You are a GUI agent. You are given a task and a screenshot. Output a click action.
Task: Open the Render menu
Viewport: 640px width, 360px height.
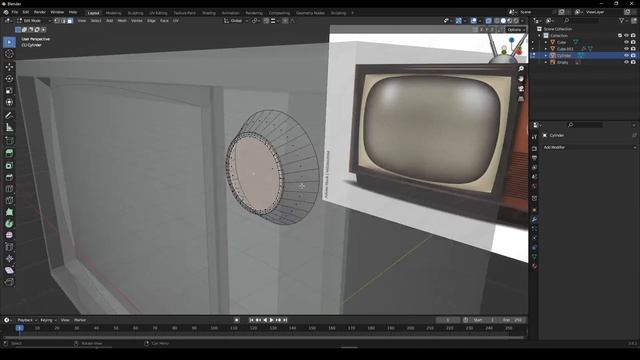tap(40, 12)
